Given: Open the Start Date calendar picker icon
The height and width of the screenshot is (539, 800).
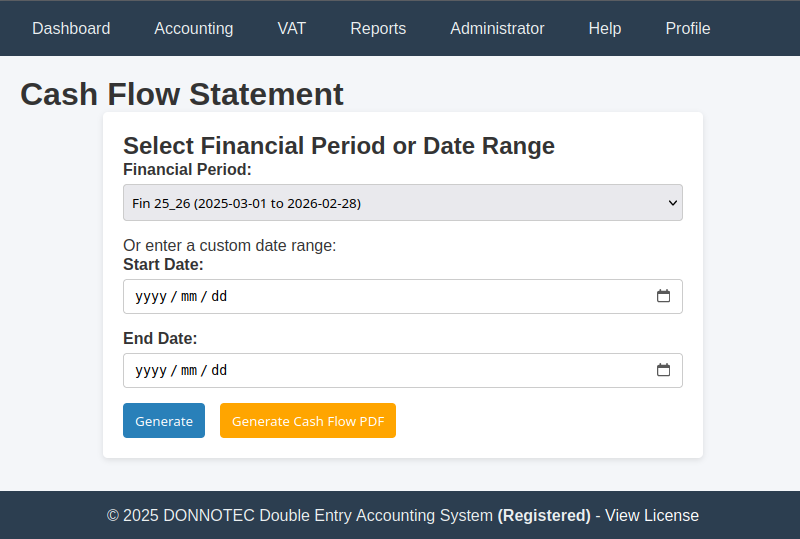Looking at the screenshot, I should click(x=663, y=296).
